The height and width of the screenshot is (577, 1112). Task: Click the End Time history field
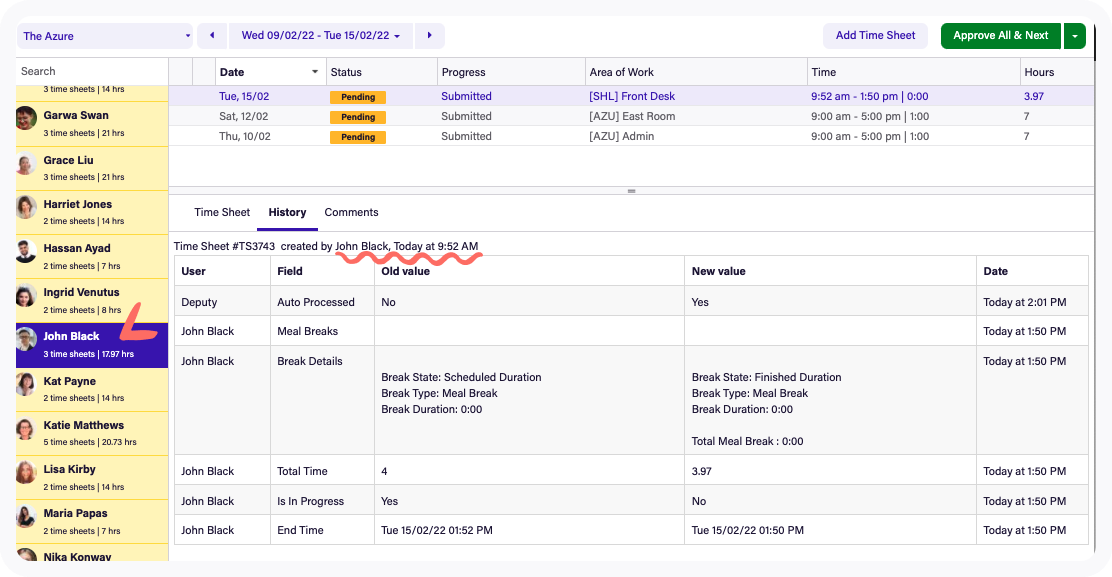tap(300, 530)
